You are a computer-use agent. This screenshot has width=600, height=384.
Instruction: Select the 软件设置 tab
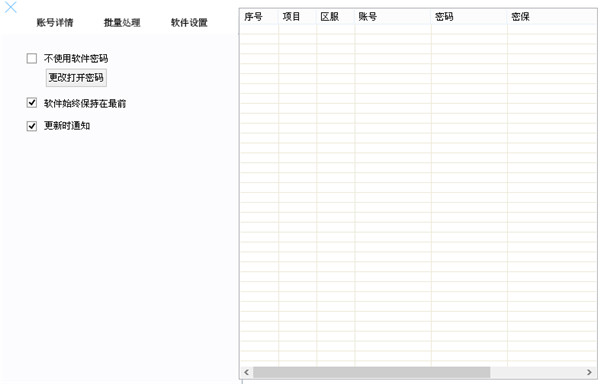coord(189,23)
